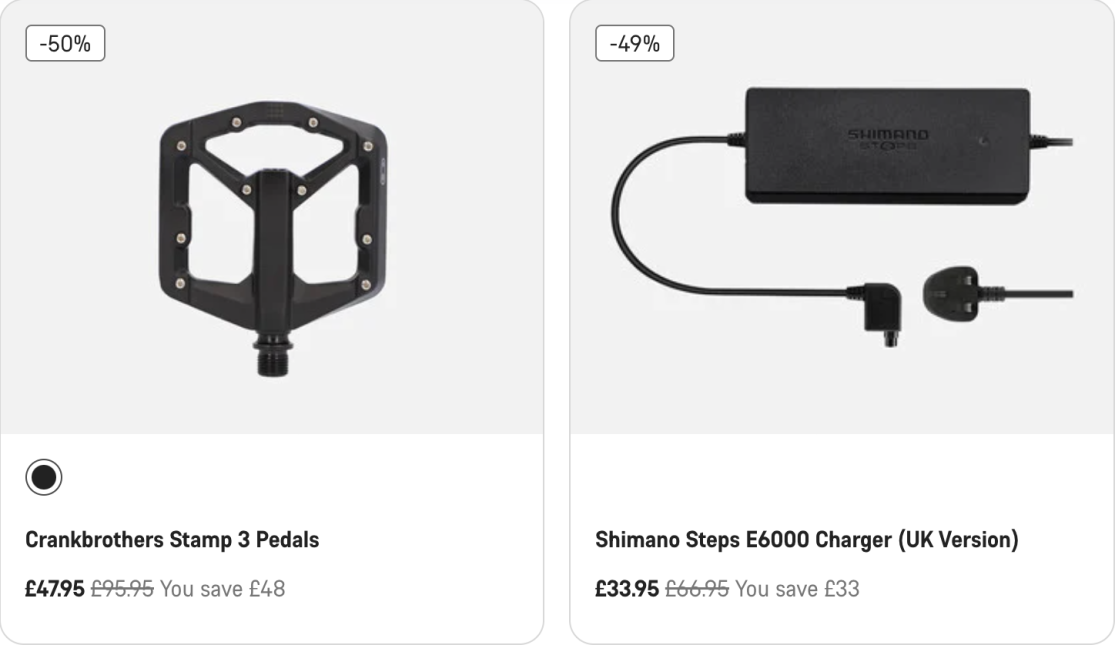Click the £33.95 charger sale price
1115x645 pixels.
click(627, 589)
